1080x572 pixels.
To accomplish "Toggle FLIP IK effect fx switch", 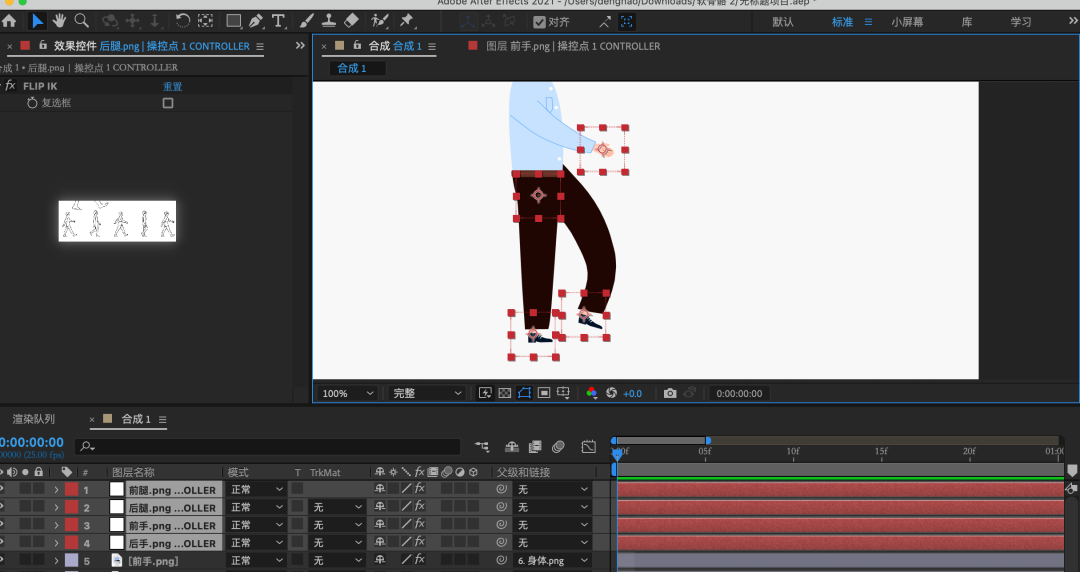I will click(x=10, y=86).
